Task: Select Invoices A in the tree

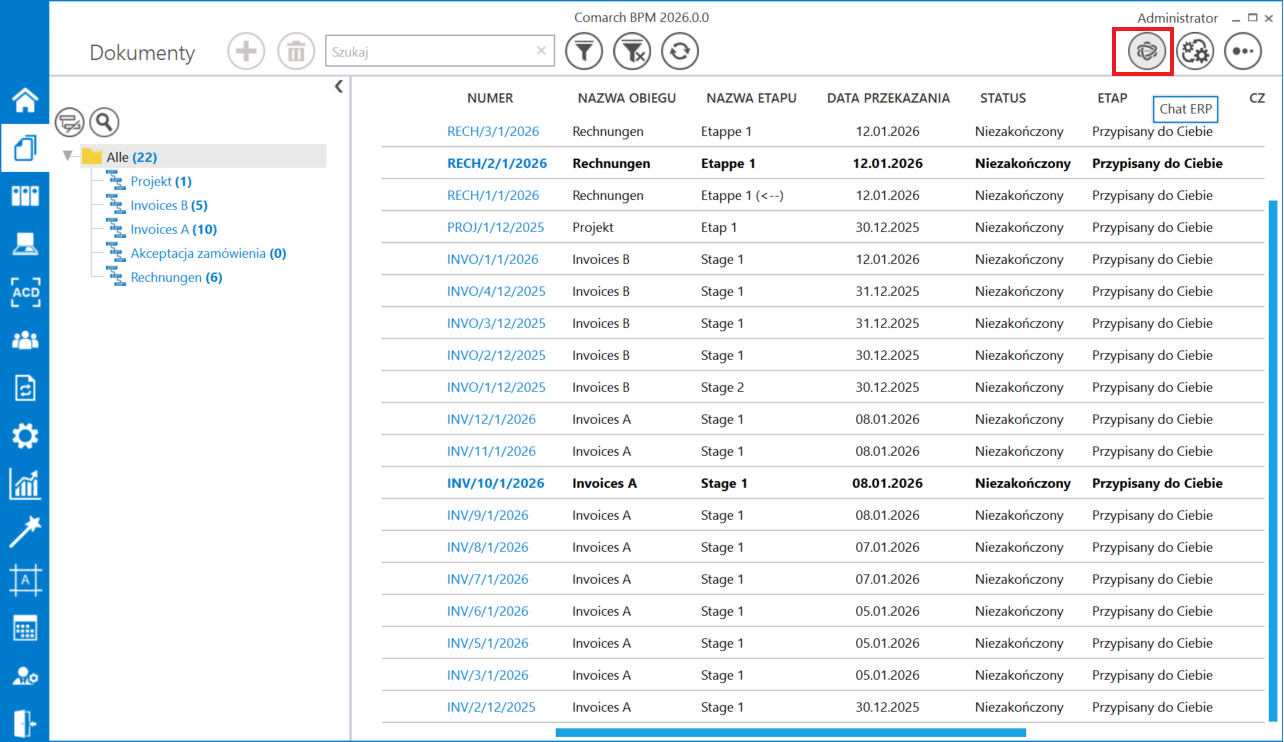Action: [160, 229]
